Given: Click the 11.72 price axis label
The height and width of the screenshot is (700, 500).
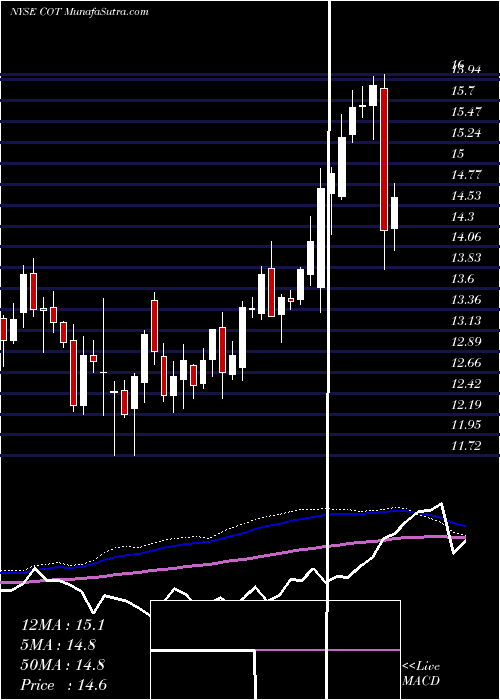Looking at the screenshot, I should (467, 446).
